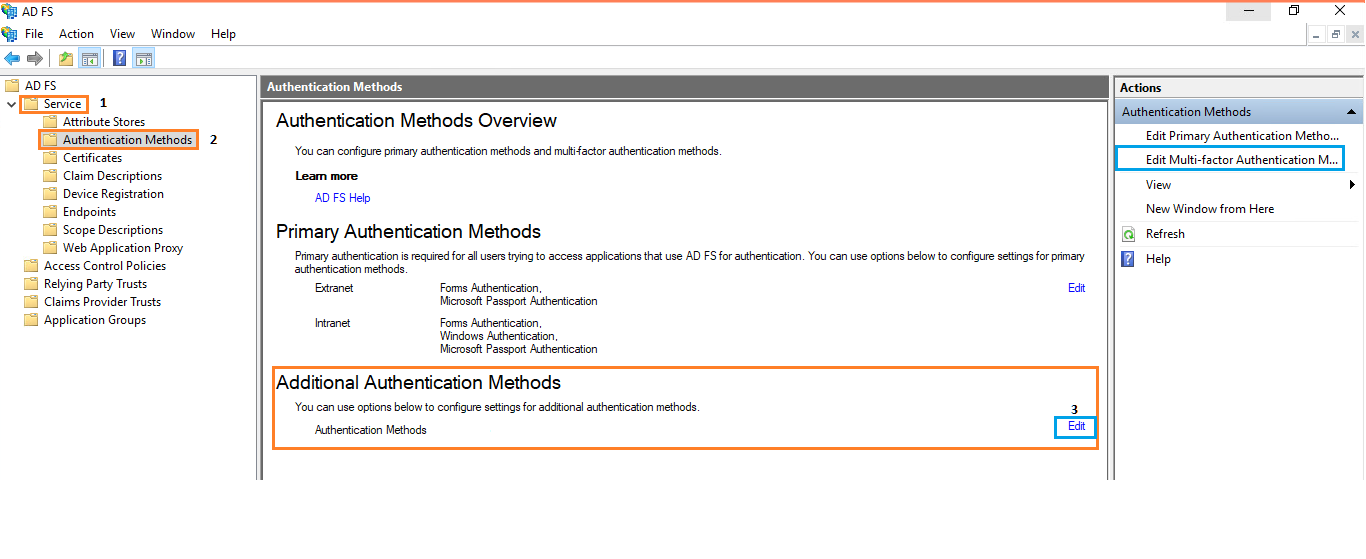Select Web Application Proxy tree item
The image size is (1366, 559).
pos(122,248)
